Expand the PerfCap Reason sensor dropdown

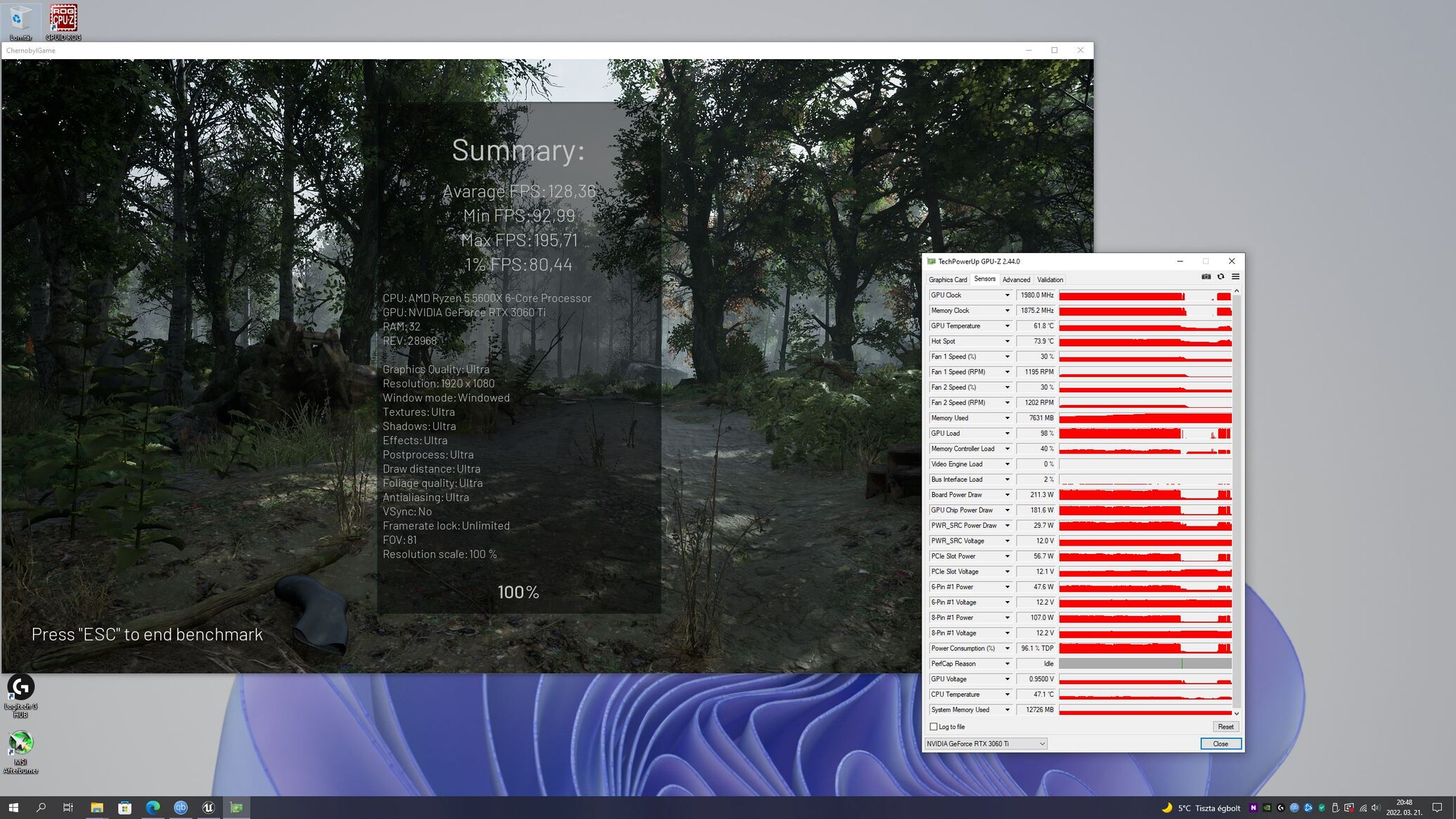coord(1007,664)
